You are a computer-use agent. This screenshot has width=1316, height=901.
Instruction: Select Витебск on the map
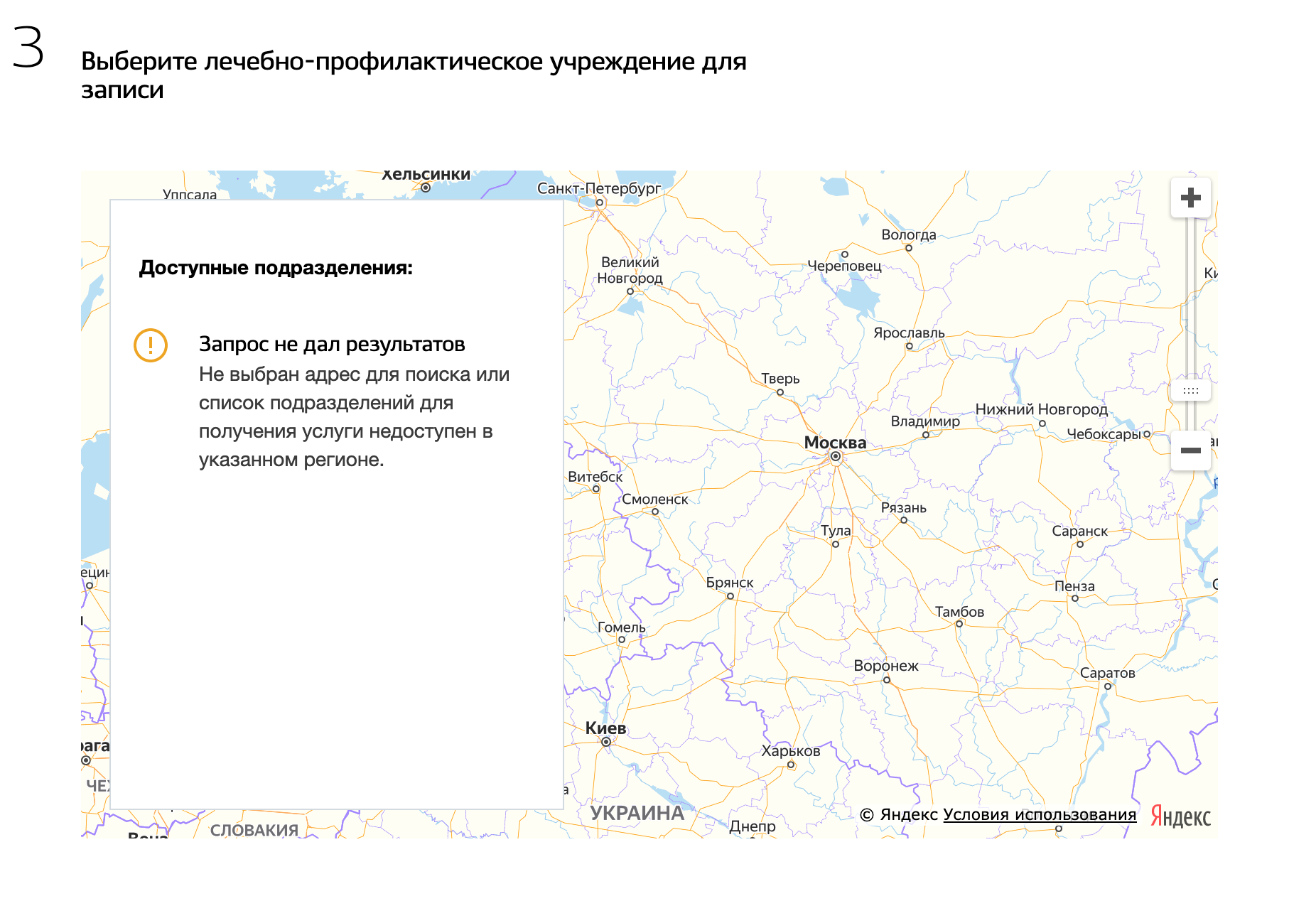pos(595,477)
